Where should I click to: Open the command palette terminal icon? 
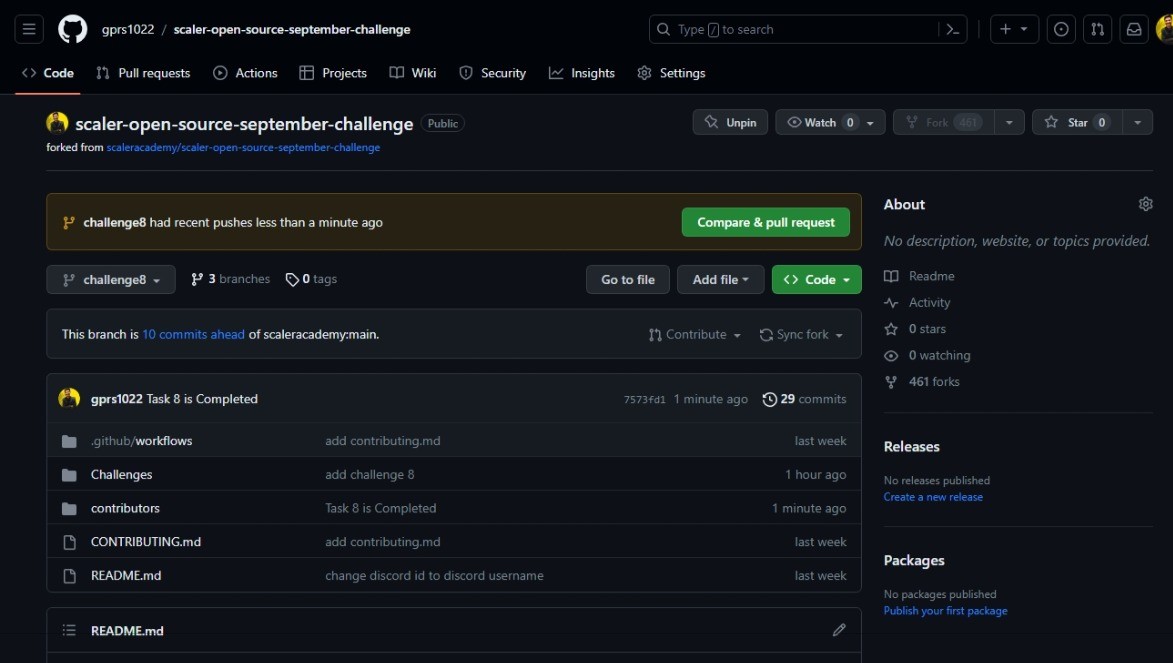951,29
